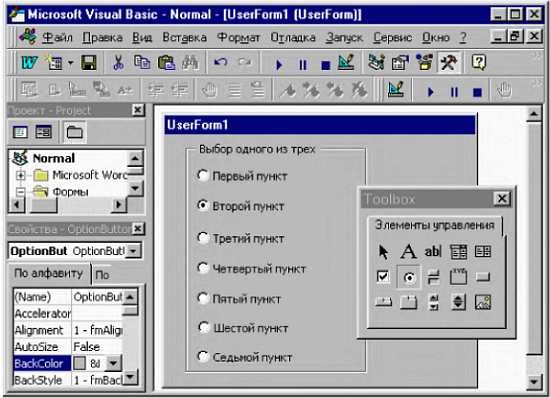550x398 pixels.
Task: Select the Image control in Toolbox
Action: tap(483, 302)
